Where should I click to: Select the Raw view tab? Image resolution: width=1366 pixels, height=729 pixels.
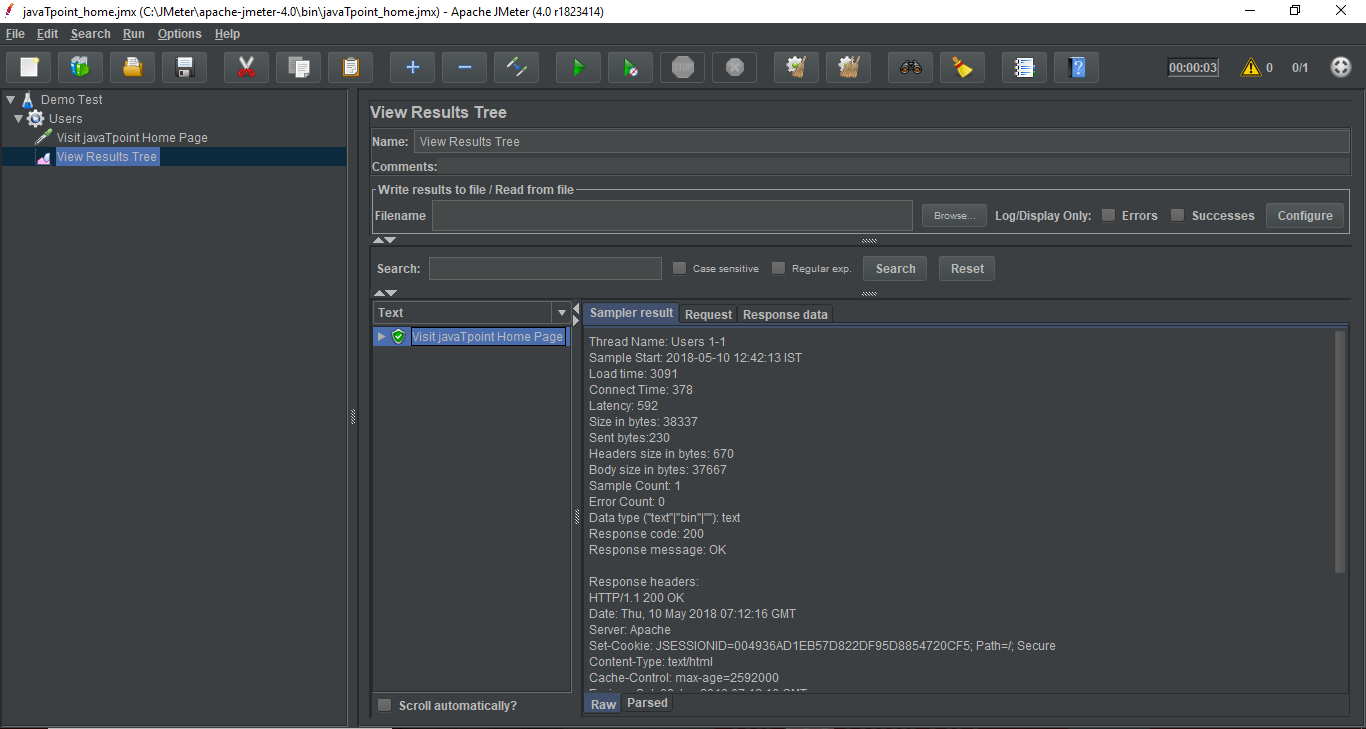click(x=603, y=704)
